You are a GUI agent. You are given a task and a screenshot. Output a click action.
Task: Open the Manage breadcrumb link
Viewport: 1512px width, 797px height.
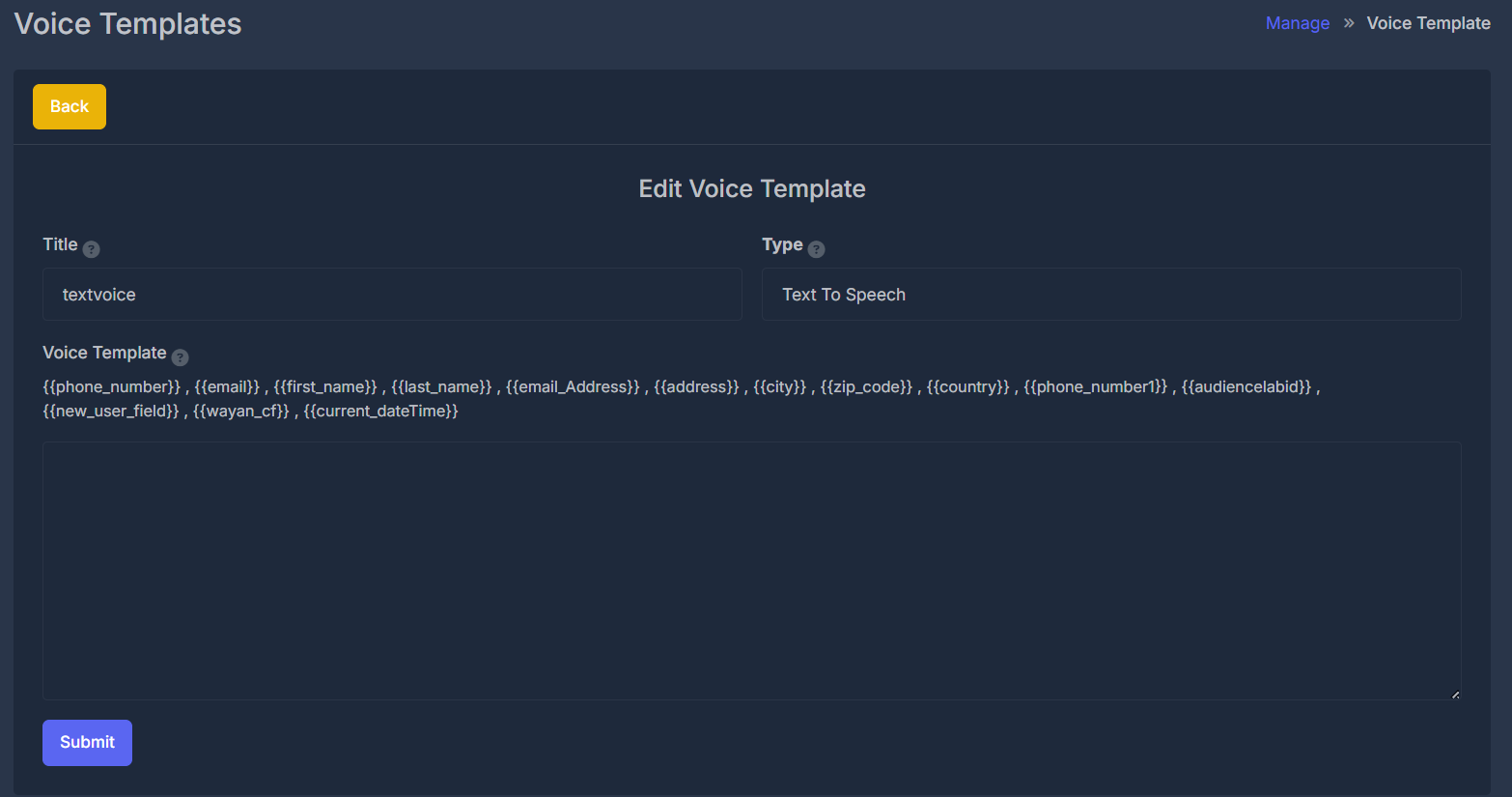click(x=1297, y=22)
